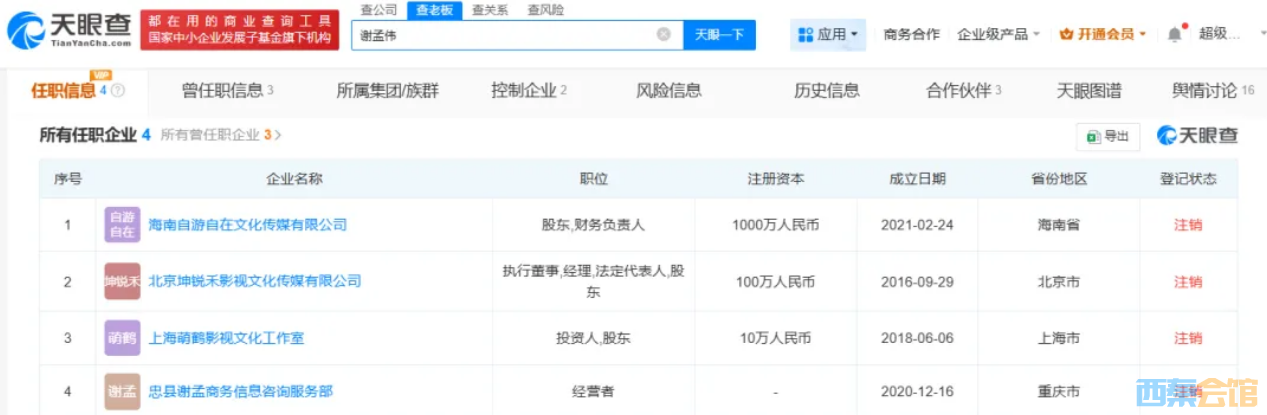Open the 控制企业 tab
Viewport: 1267px width, 415px height.
tap(529, 91)
